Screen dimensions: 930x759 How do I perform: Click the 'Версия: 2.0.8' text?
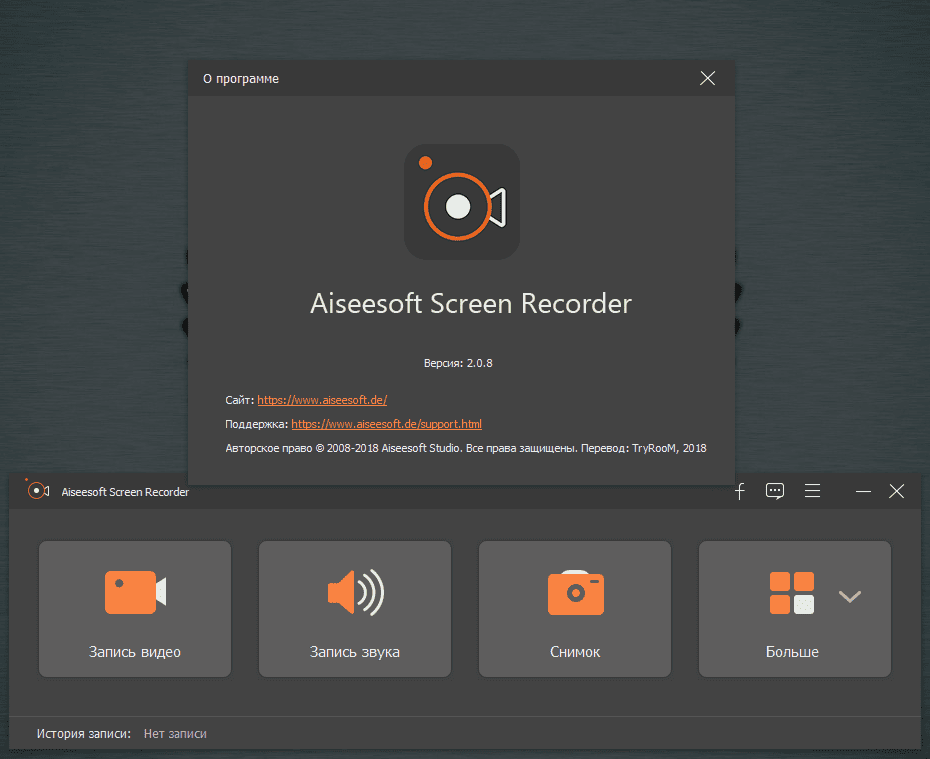(458, 363)
